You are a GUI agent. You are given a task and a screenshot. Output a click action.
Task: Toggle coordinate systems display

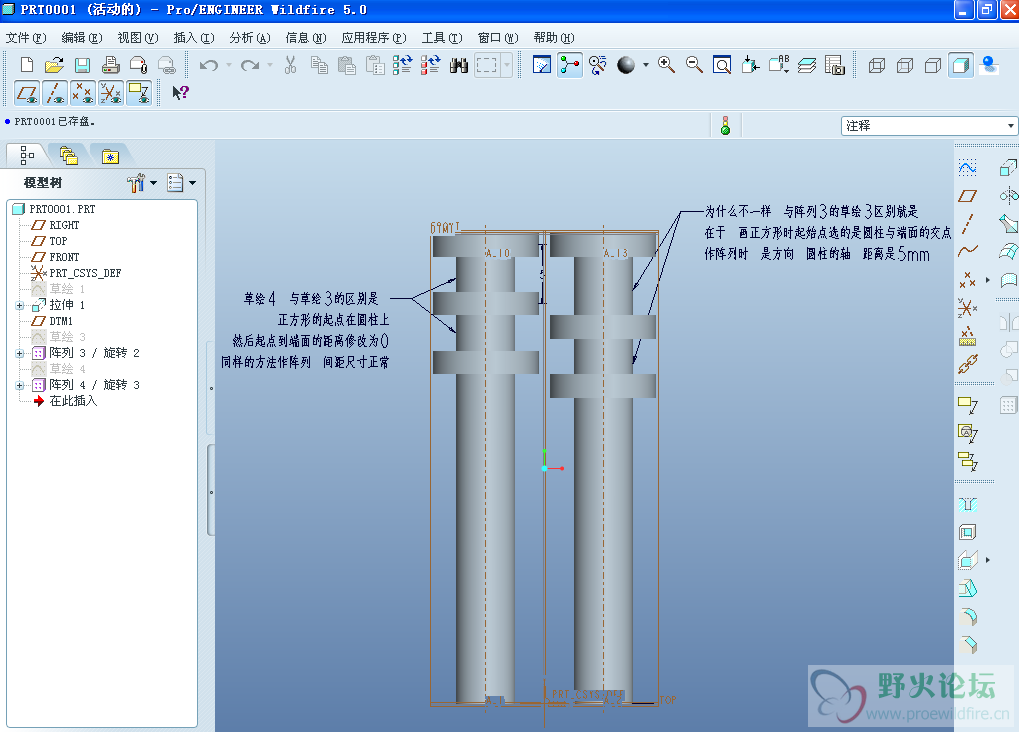pyautogui.click(x=111, y=93)
